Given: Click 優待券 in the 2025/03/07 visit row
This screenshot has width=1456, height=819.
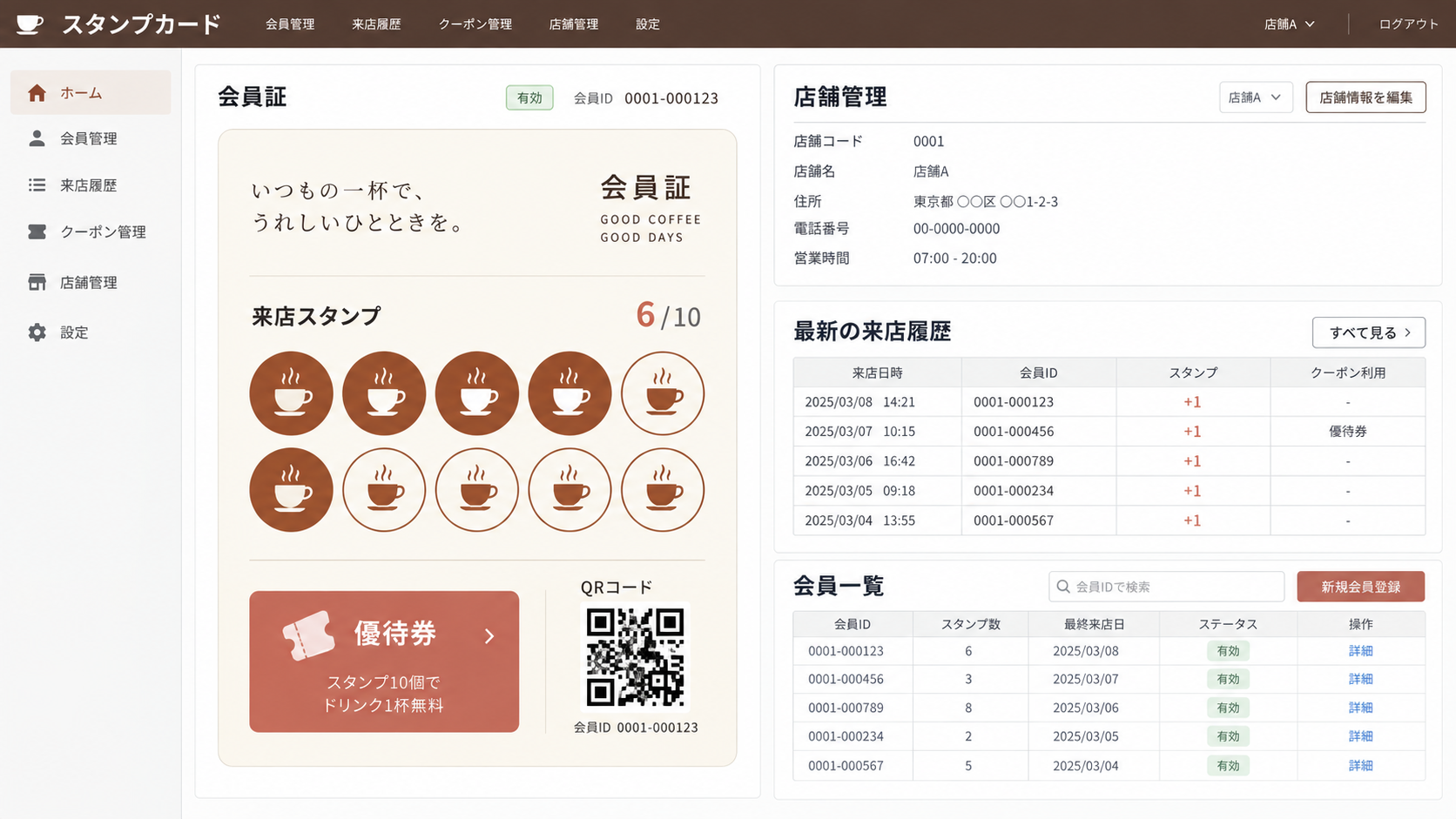Looking at the screenshot, I should coord(1347,432).
